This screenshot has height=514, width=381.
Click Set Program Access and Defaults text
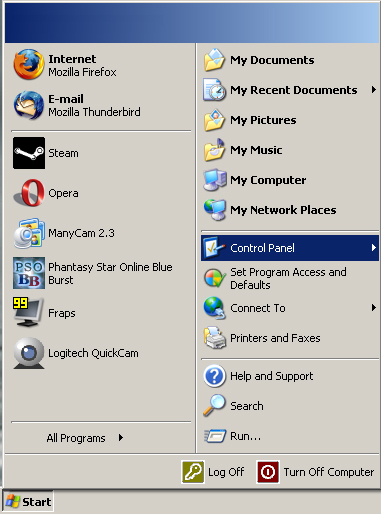click(x=288, y=278)
